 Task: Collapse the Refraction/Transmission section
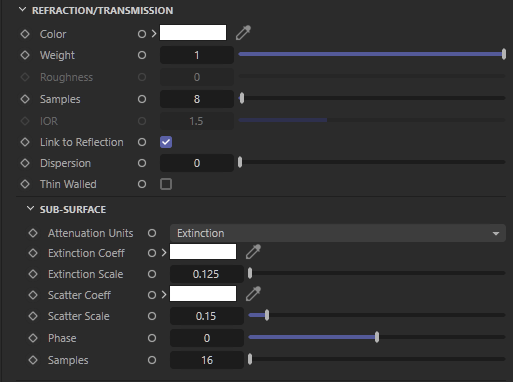[22, 10]
